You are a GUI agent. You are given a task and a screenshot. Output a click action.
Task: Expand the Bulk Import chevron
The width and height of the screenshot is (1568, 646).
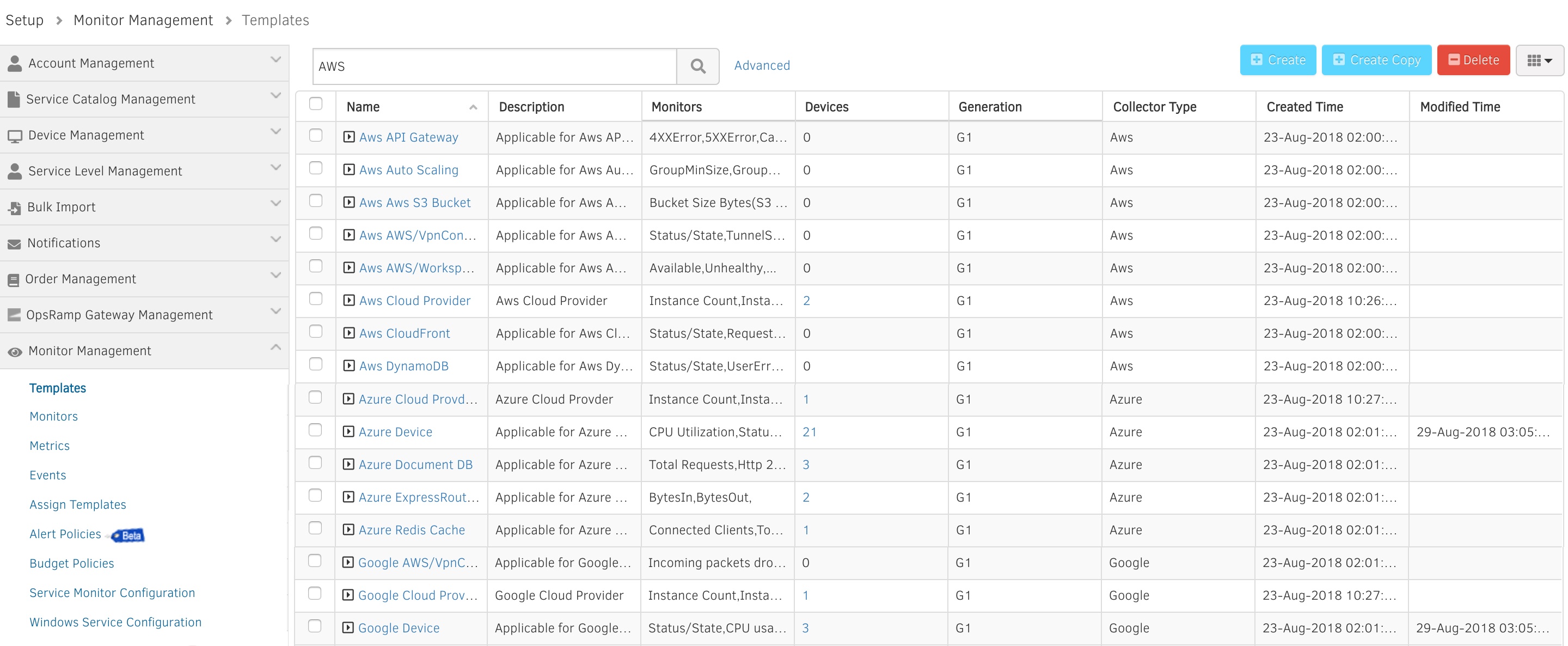[275, 203]
